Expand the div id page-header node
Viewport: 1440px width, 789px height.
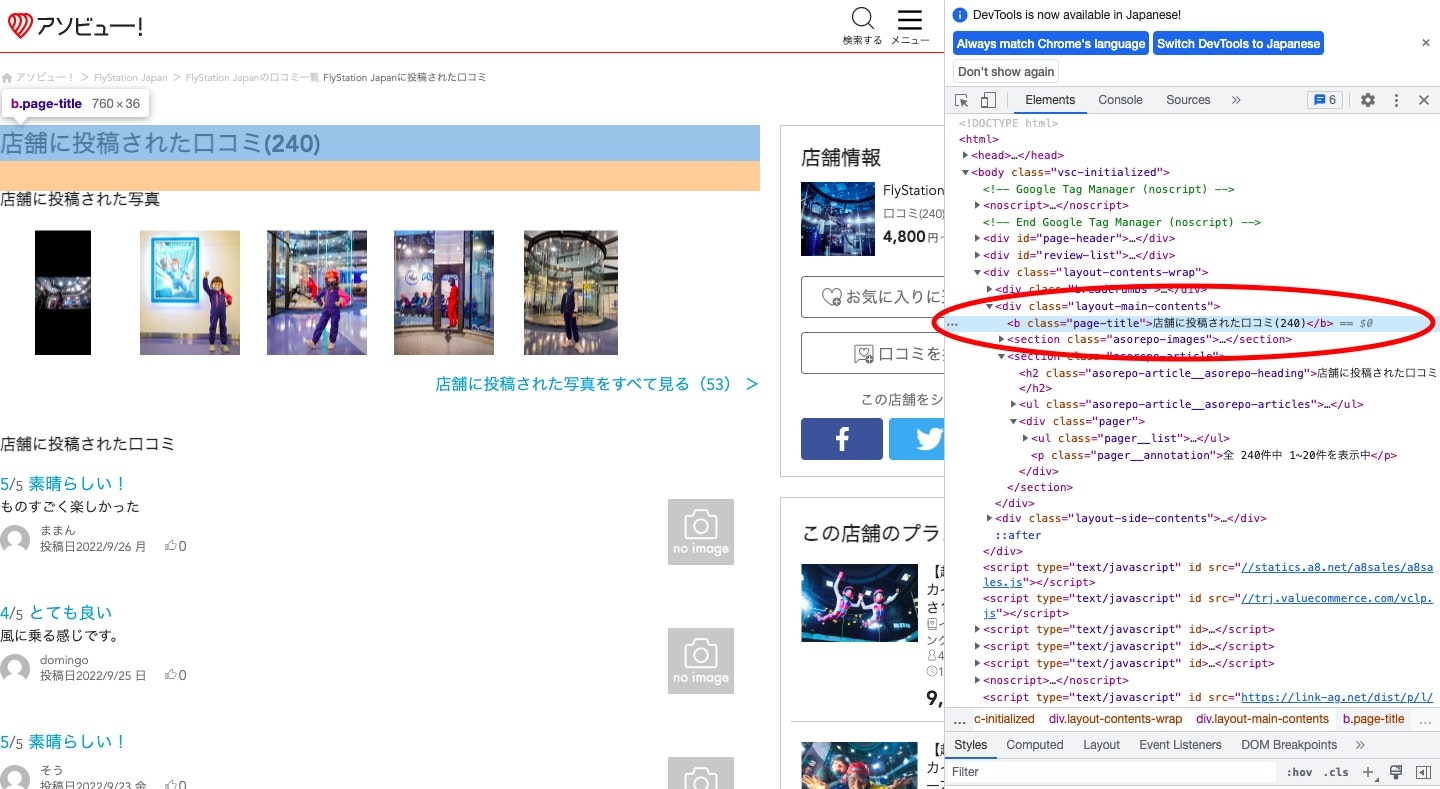pos(978,239)
